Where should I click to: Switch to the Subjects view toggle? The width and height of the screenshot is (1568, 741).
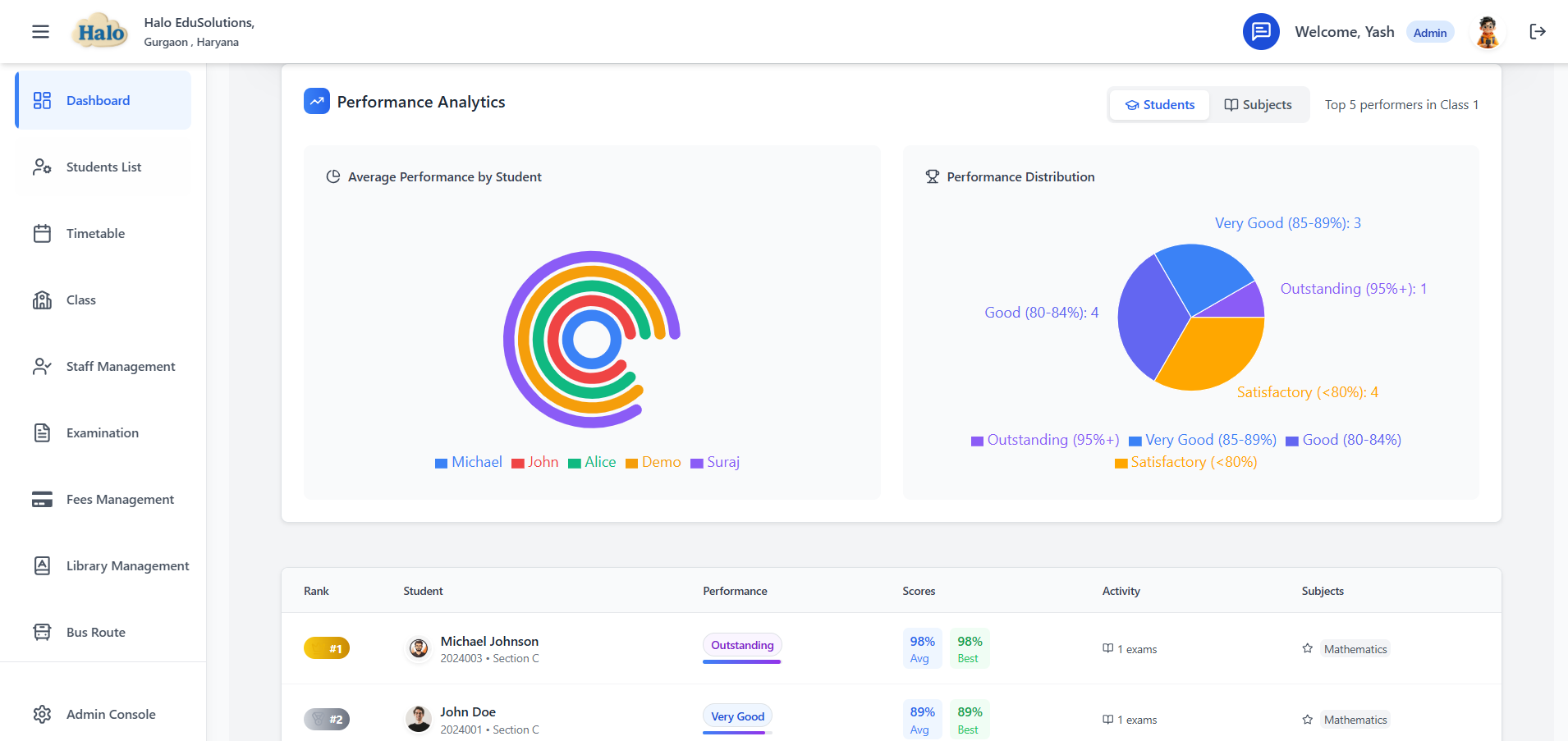(1258, 105)
